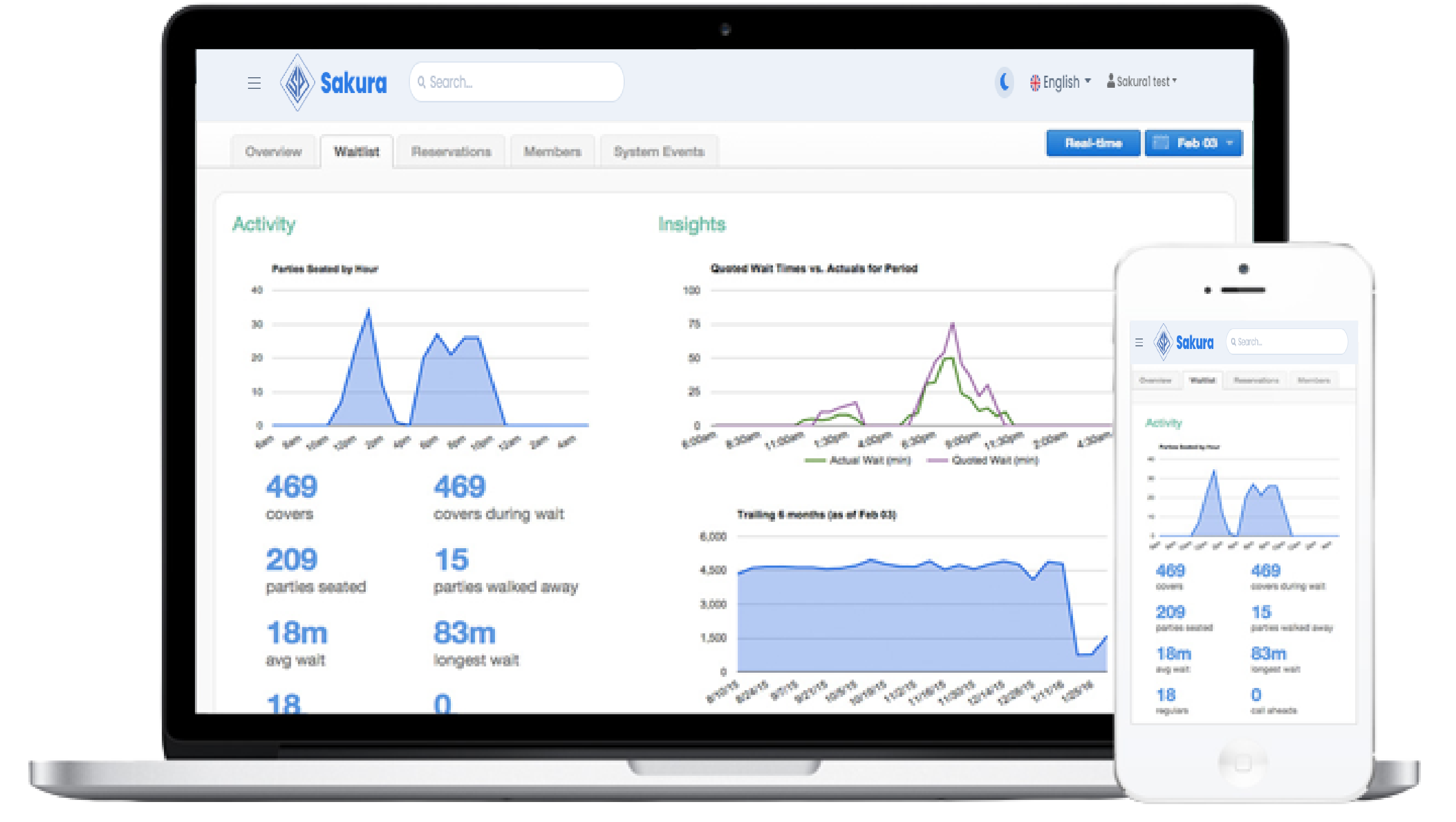Toggle the Actual Wait legend swatch
The image size is (1456, 822).
pos(815,461)
